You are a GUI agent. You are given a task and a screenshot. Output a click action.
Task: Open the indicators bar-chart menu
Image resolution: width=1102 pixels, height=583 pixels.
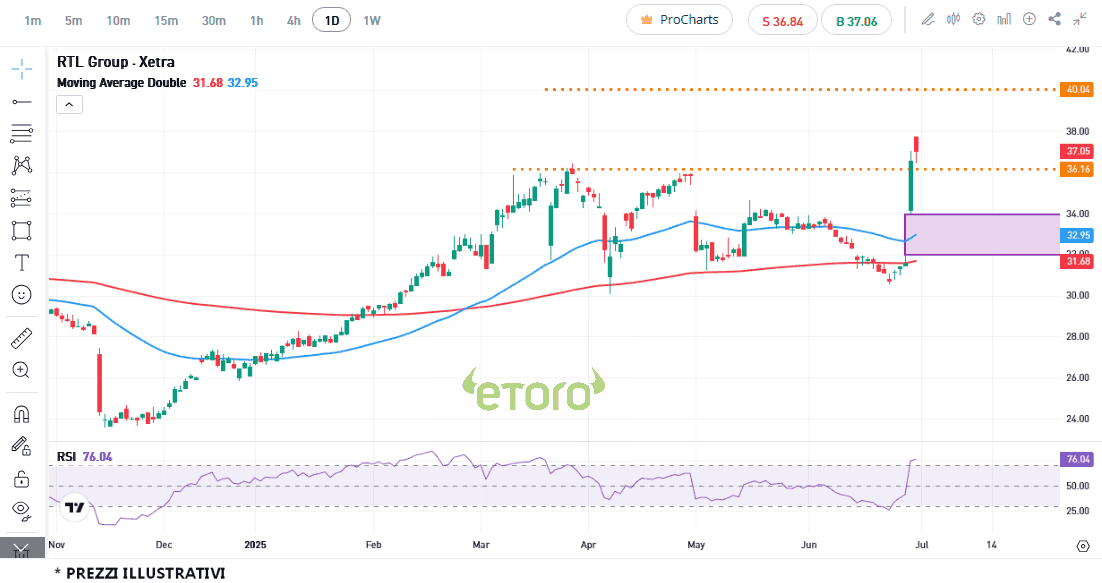click(x=1004, y=19)
